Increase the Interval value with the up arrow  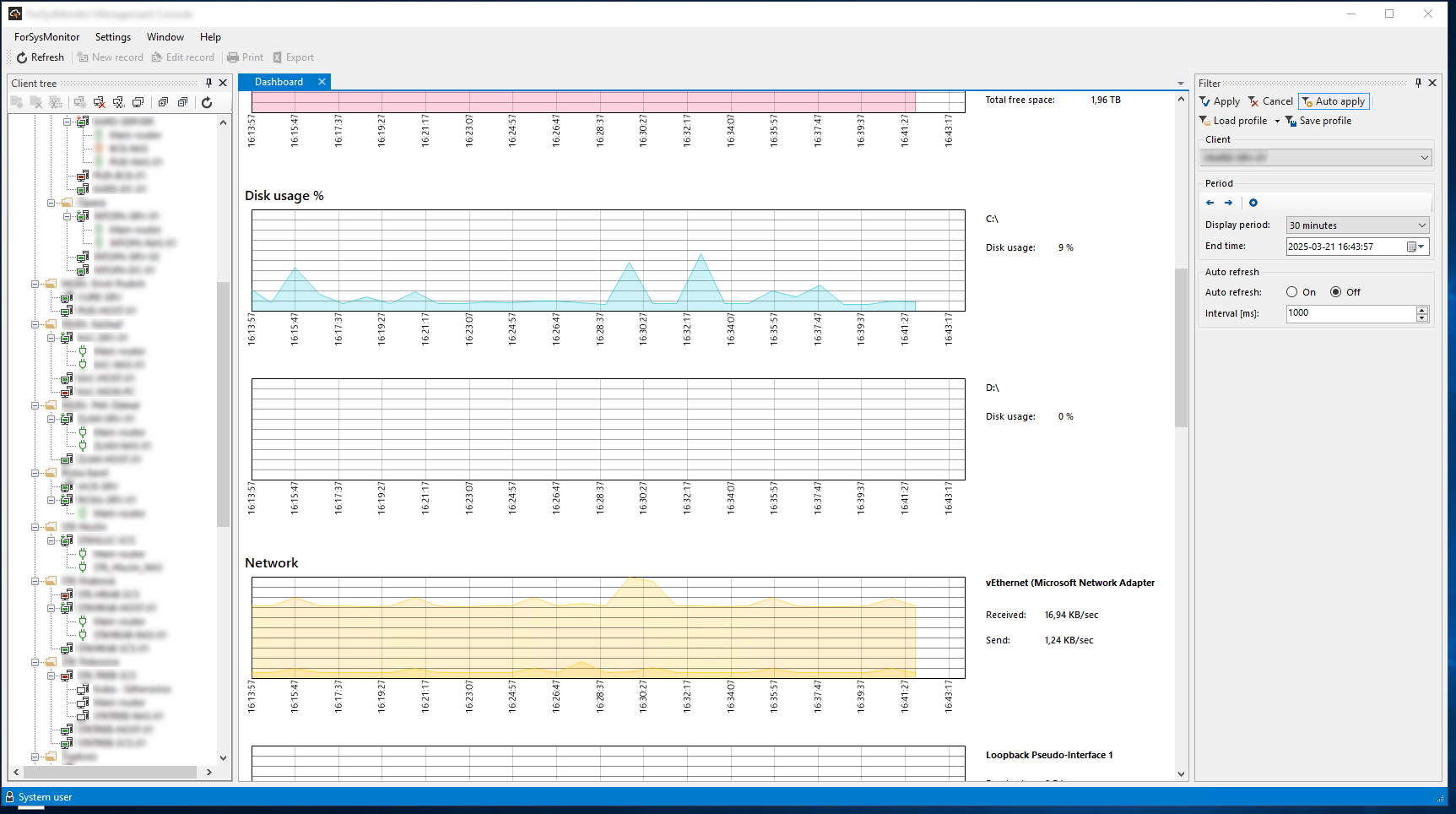click(1422, 310)
